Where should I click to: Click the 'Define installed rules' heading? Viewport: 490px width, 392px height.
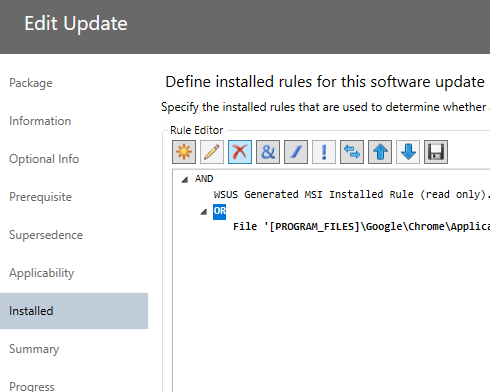tap(325, 82)
